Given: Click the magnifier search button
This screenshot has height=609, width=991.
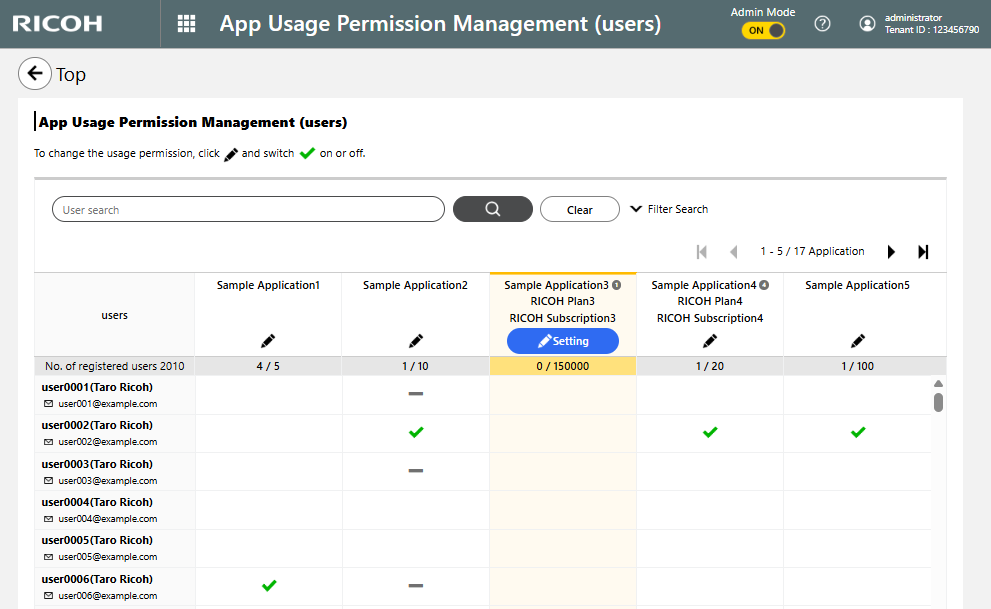Looking at the screenshot, I should (492, 209).
